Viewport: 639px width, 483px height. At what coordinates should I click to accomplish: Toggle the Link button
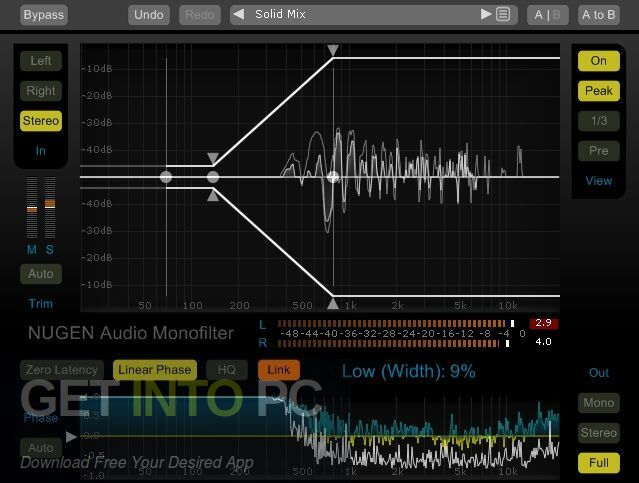279,370
